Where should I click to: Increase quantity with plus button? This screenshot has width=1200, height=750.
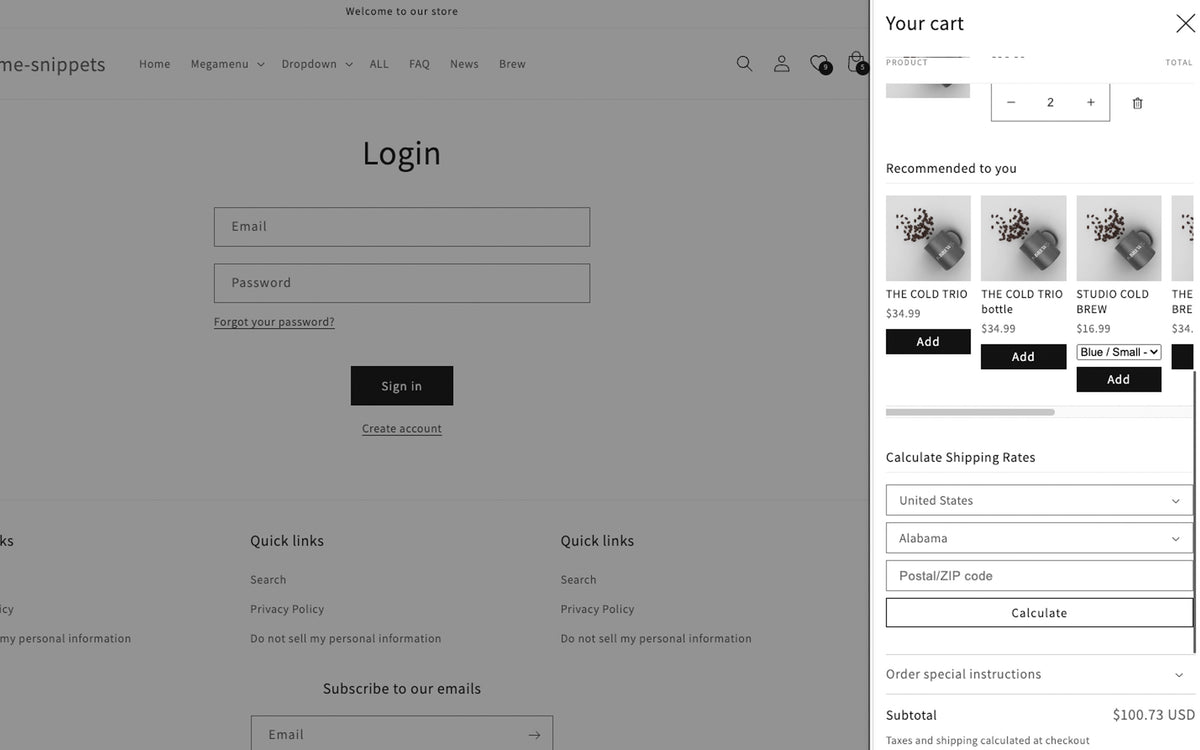point(1090,103)
